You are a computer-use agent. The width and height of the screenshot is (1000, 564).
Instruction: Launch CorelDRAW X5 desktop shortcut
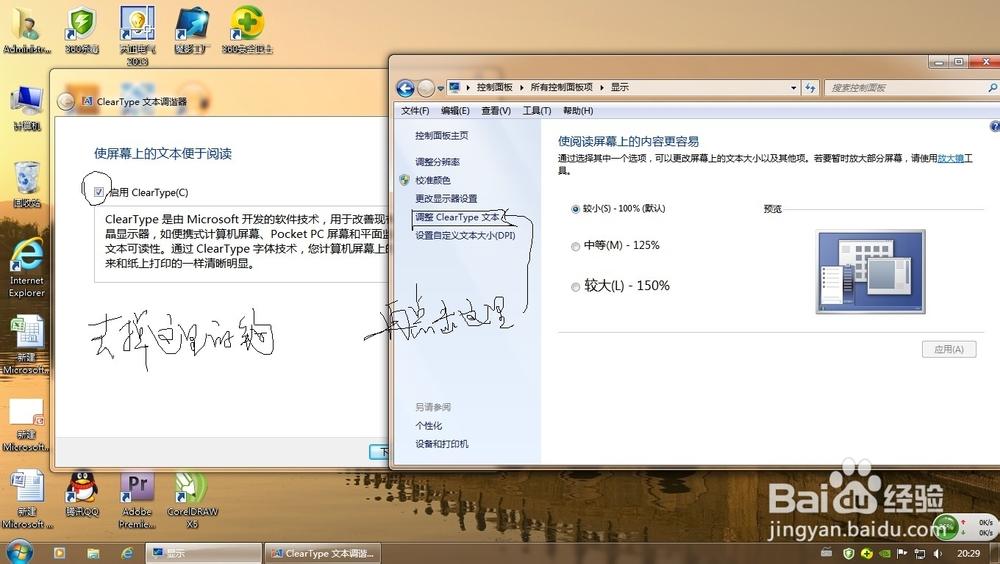192,500
